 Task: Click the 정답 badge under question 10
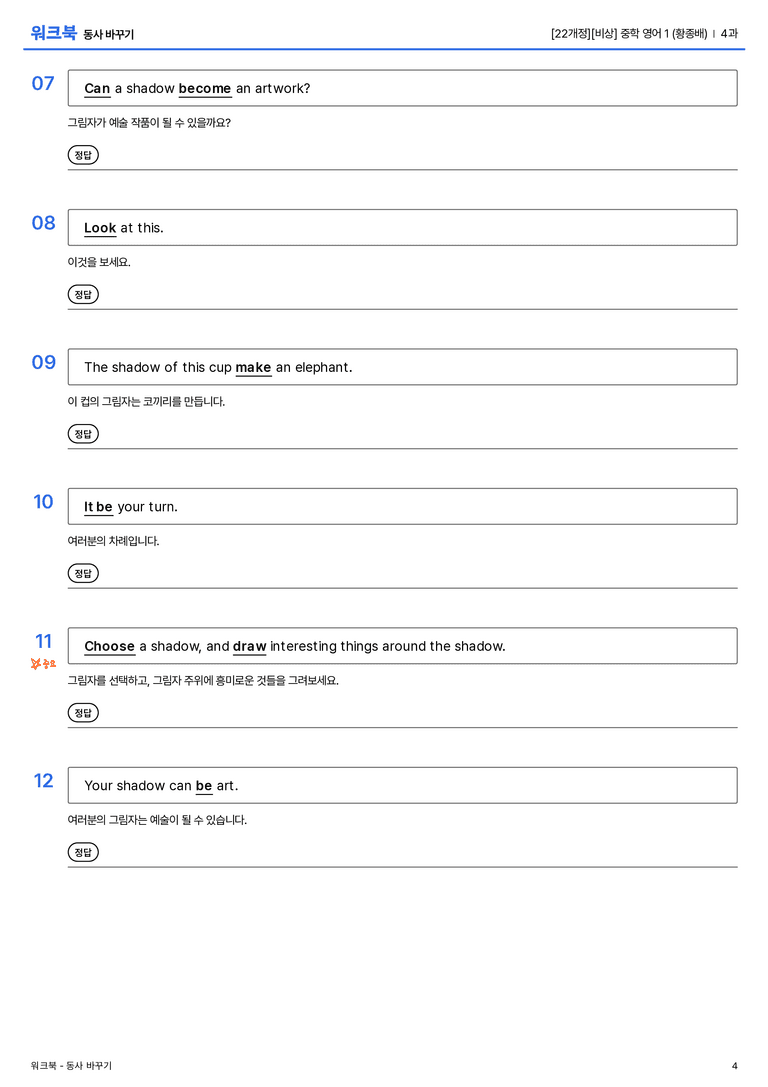click(83, 573)
